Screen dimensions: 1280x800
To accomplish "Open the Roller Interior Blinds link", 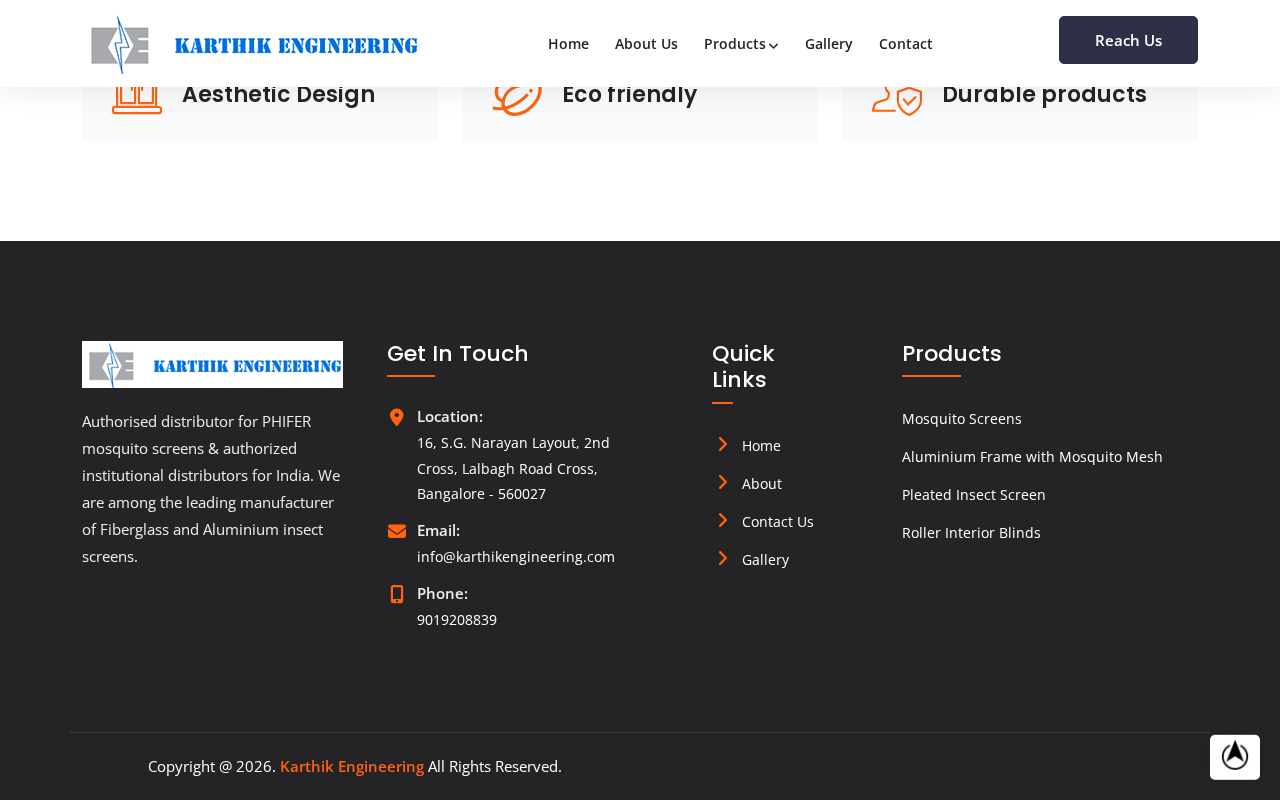I will (x=971, y=533).
